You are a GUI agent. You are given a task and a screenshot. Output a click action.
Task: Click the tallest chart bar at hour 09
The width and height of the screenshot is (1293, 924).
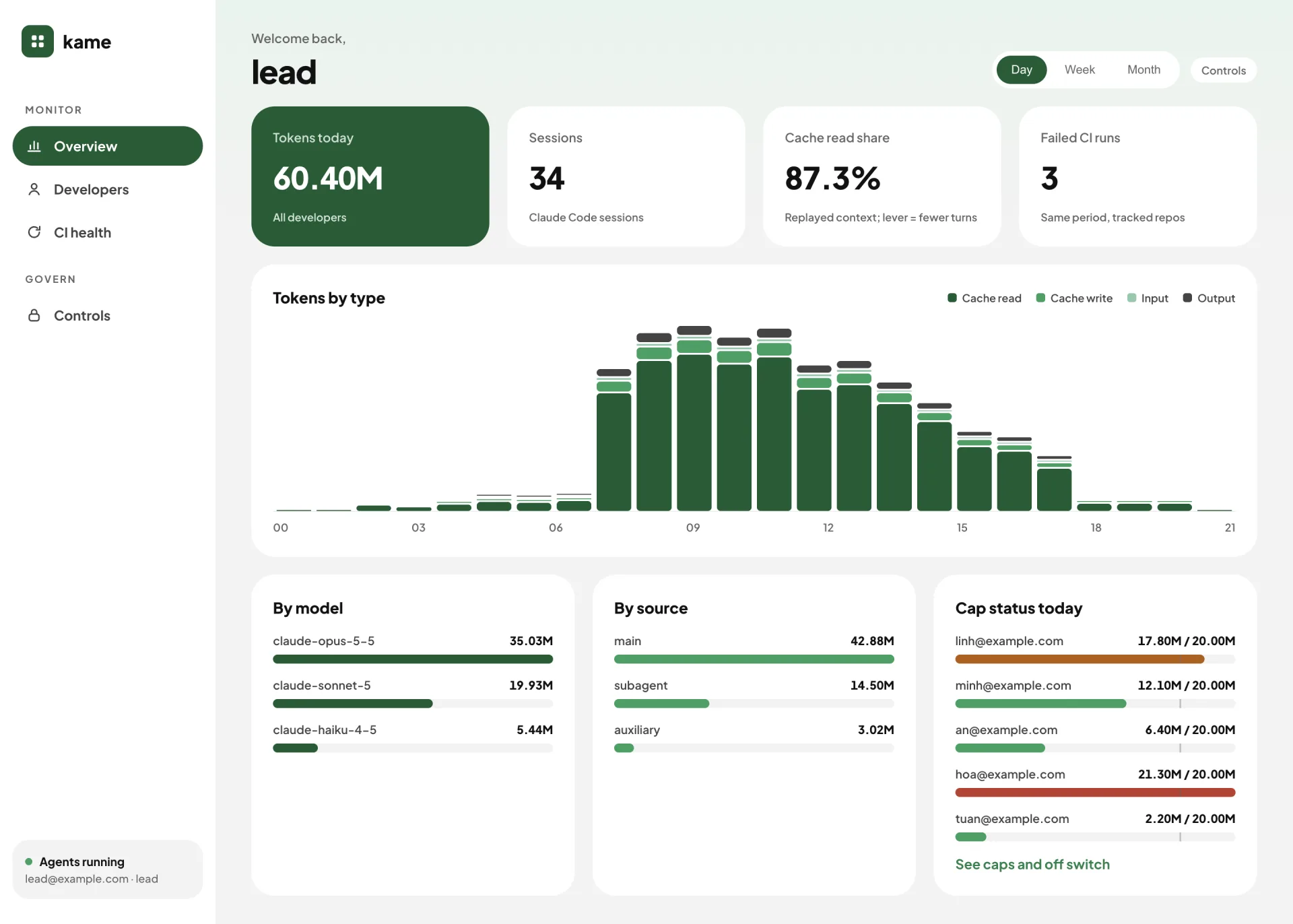coord(694,418)
